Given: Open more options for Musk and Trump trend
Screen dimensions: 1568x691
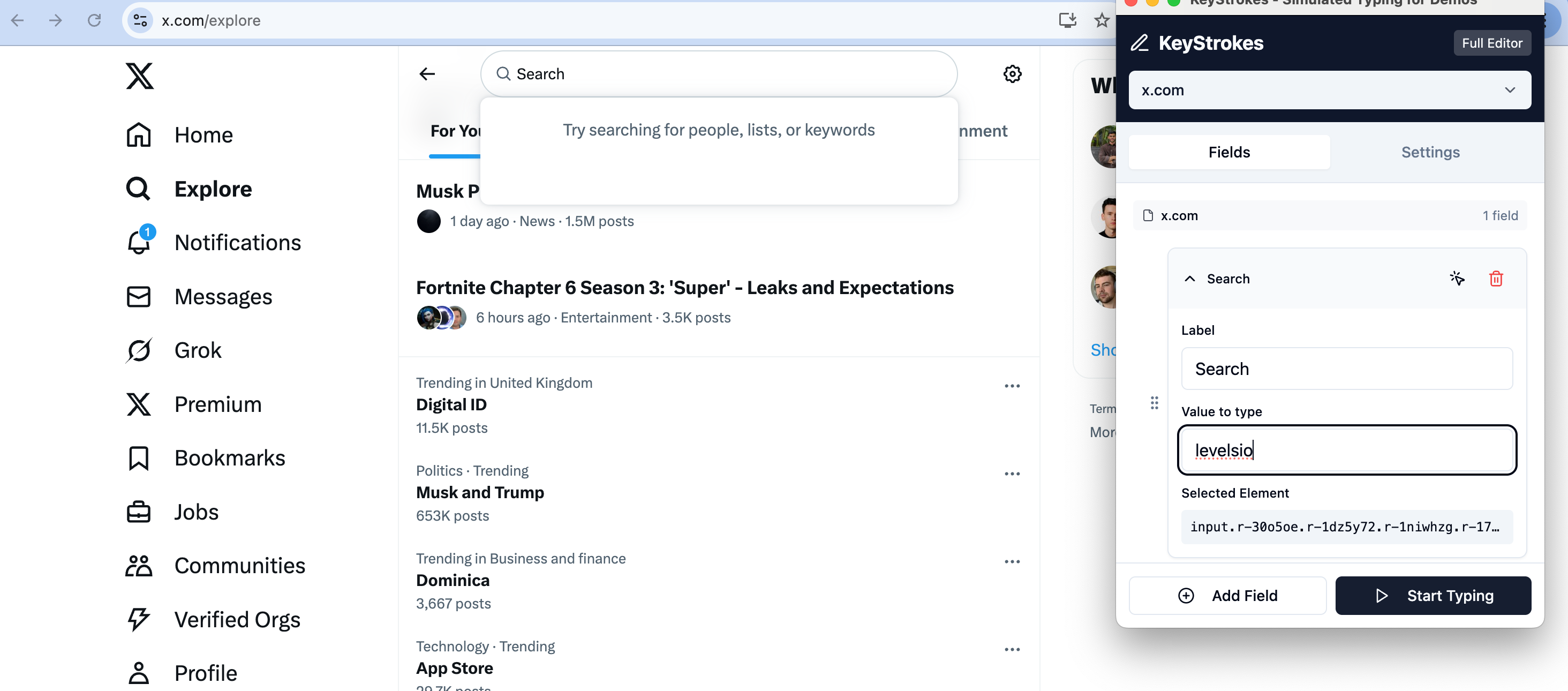Looking at the screenshot, I should coord(1012,473).
